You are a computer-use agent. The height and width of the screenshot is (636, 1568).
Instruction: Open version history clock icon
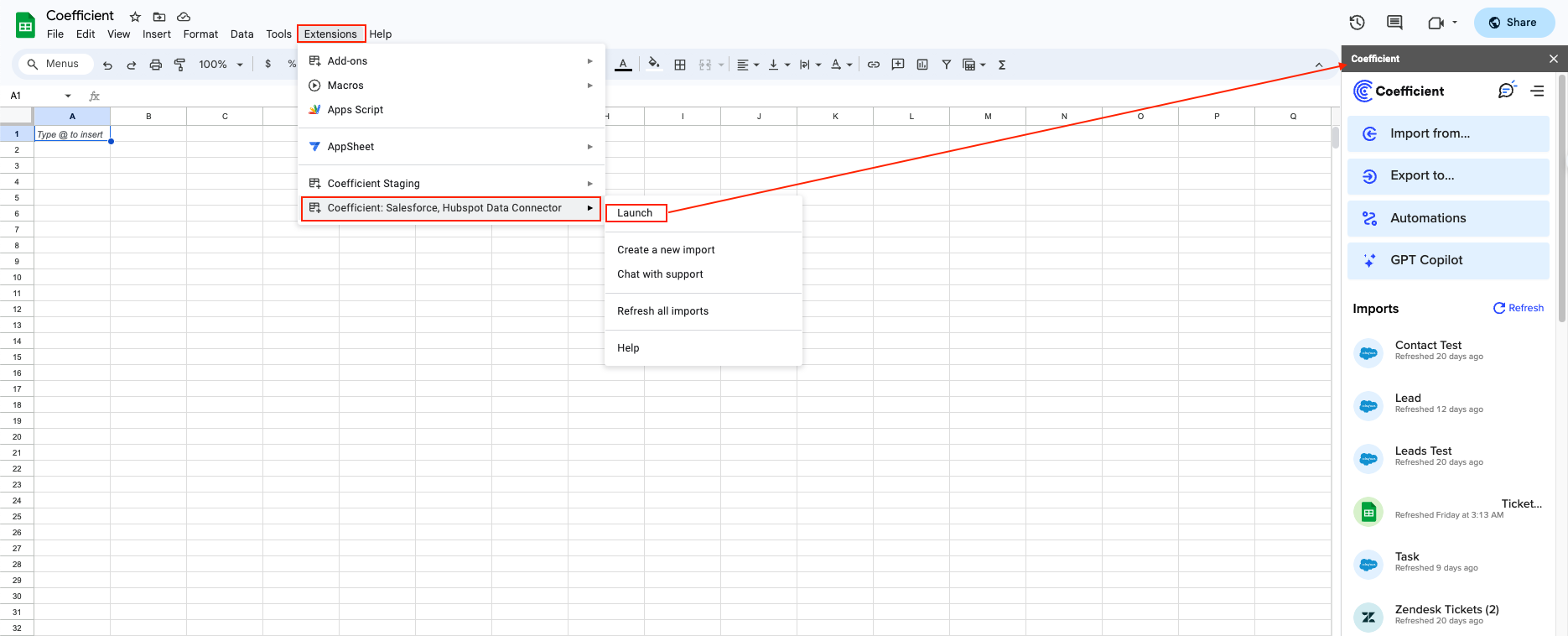coord(1358,23)
